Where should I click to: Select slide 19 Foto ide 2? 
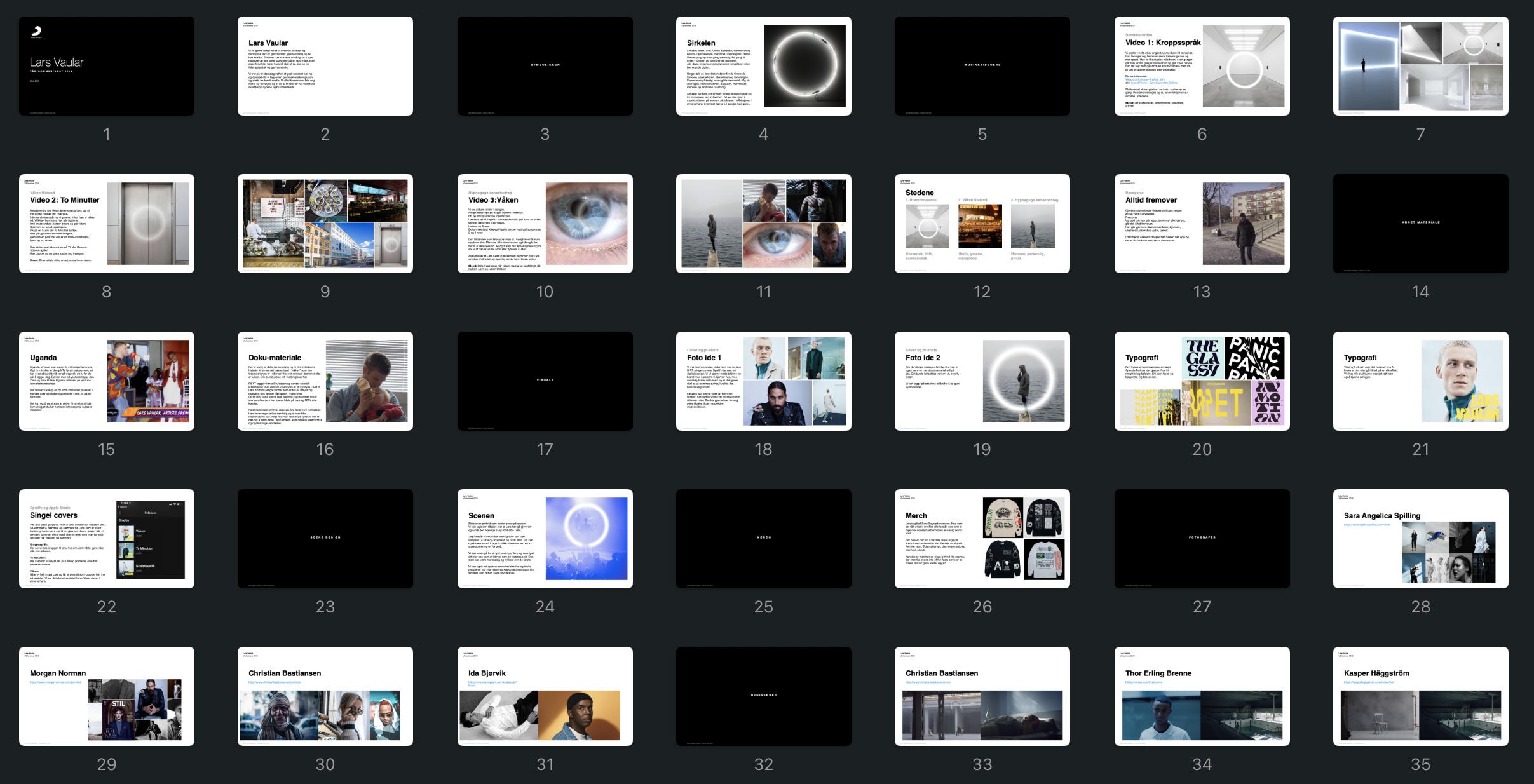(x=982, y=381)
